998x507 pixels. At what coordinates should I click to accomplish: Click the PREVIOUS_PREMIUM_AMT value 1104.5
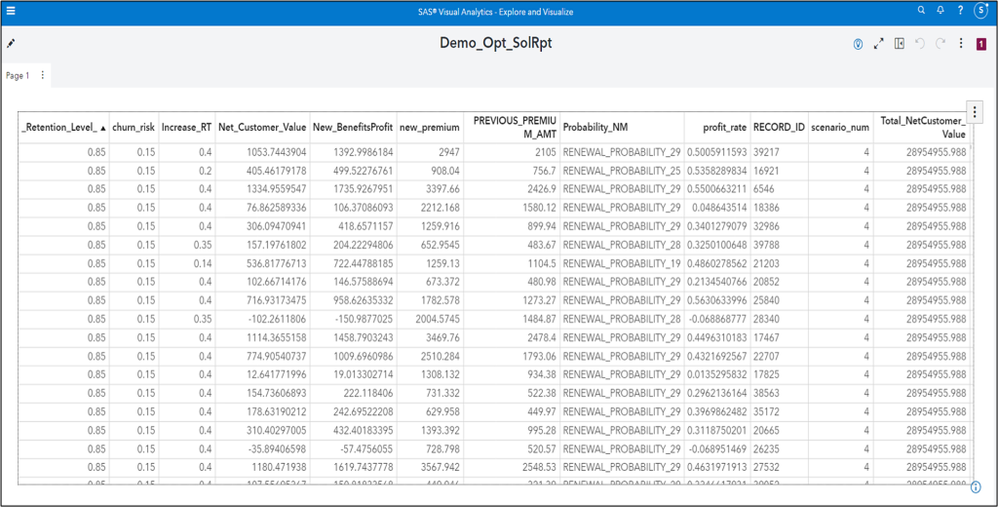coord(511,263)
